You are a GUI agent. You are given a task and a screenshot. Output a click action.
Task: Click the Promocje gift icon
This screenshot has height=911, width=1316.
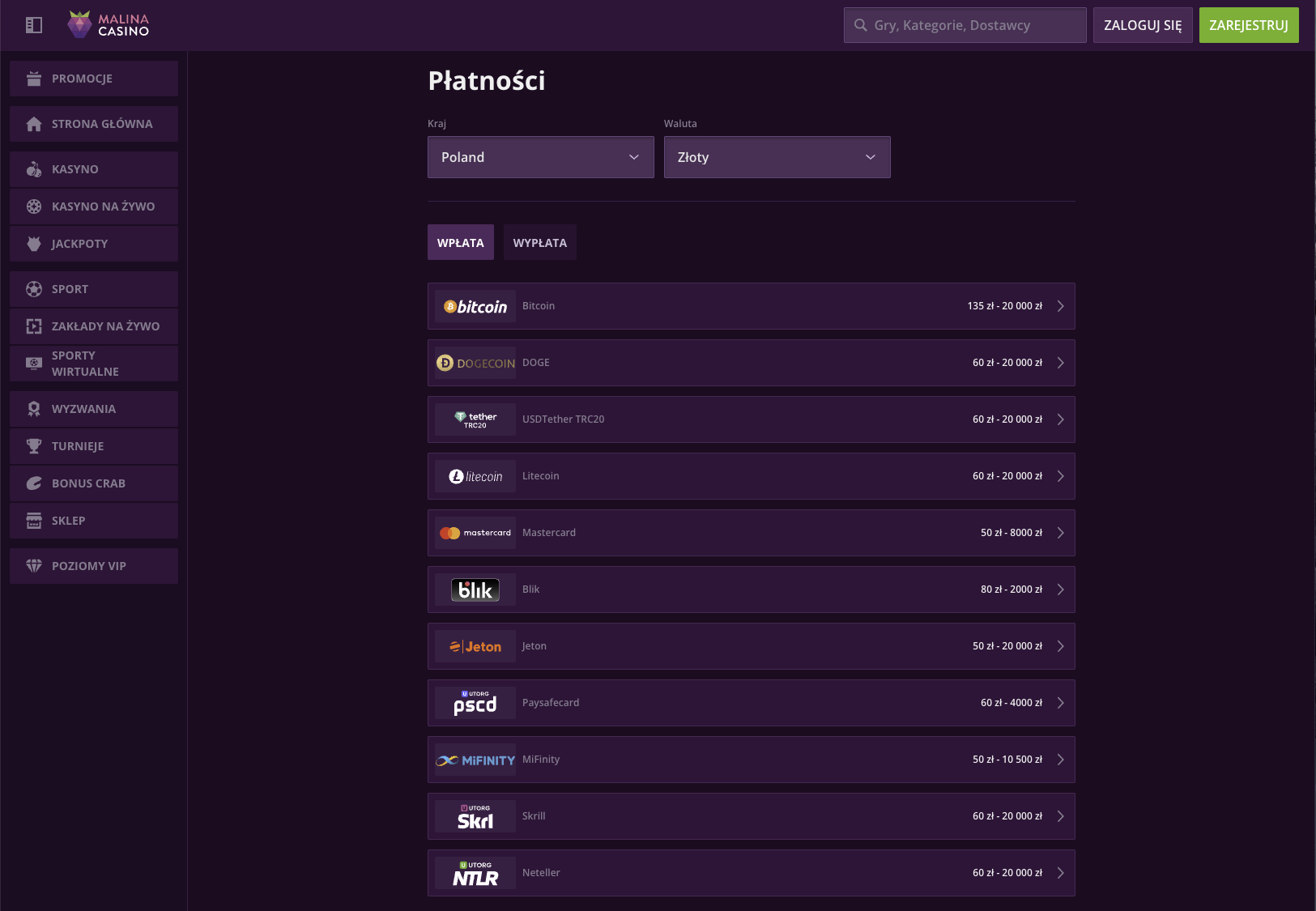34,79
